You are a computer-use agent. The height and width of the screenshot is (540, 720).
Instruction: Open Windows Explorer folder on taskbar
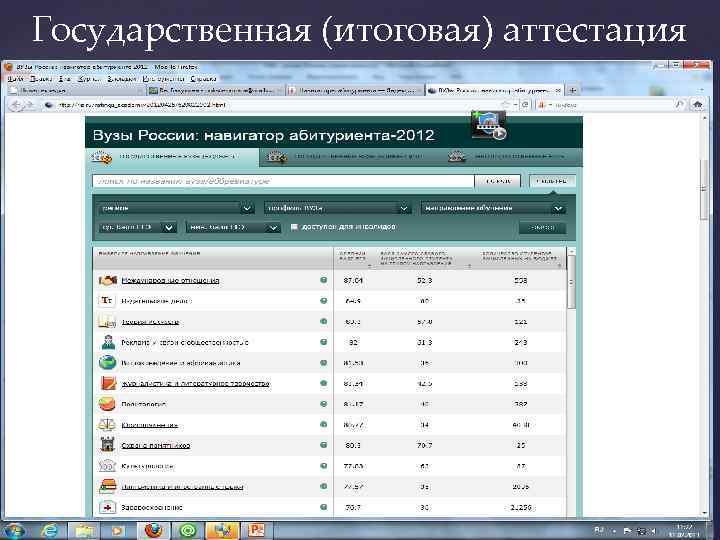click(84, 531)
